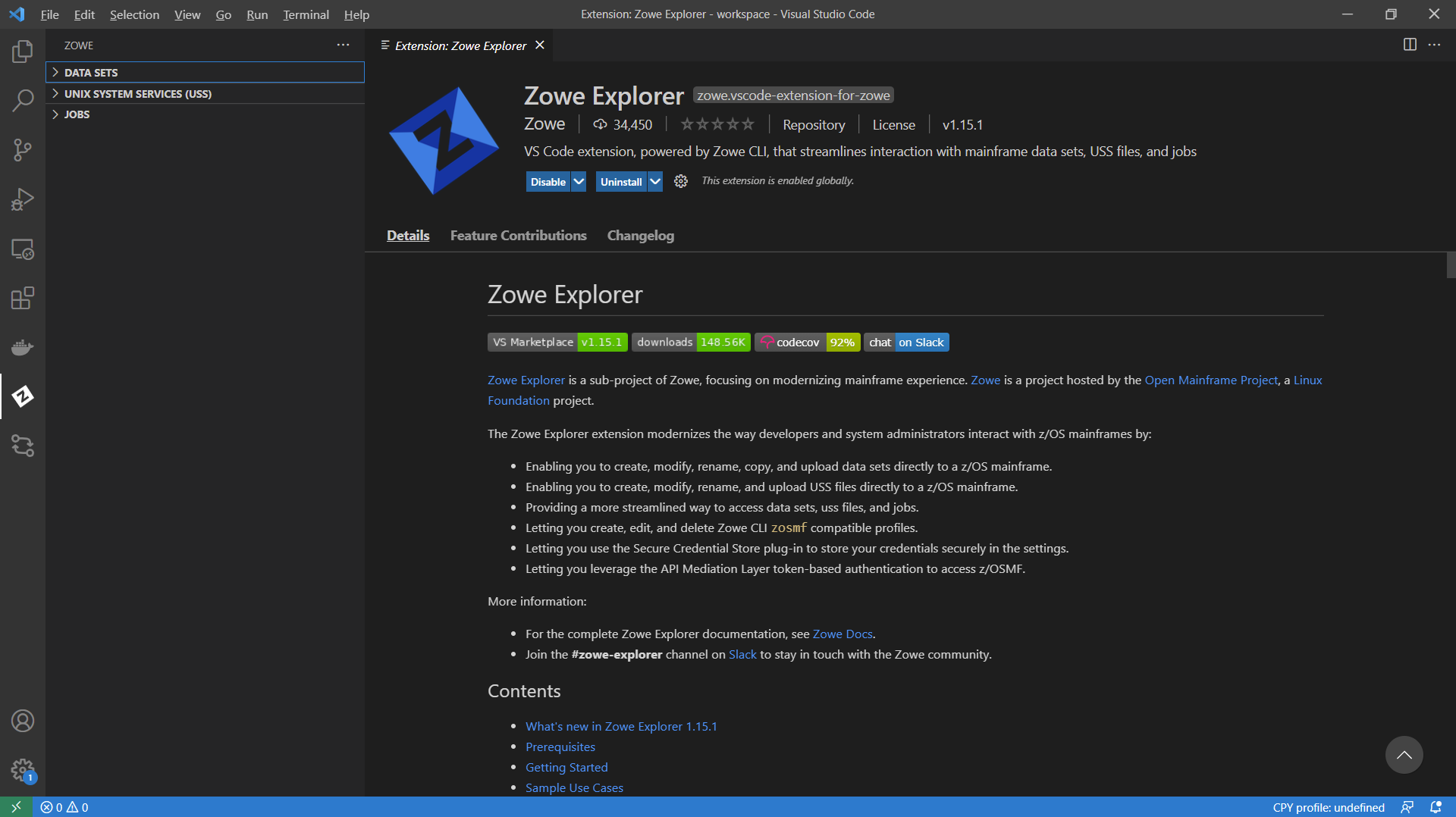The height and width of the screenshot is (817, 1456).
Task: Open the Uninstall button dropdown arrow
Action: point(655,182)
